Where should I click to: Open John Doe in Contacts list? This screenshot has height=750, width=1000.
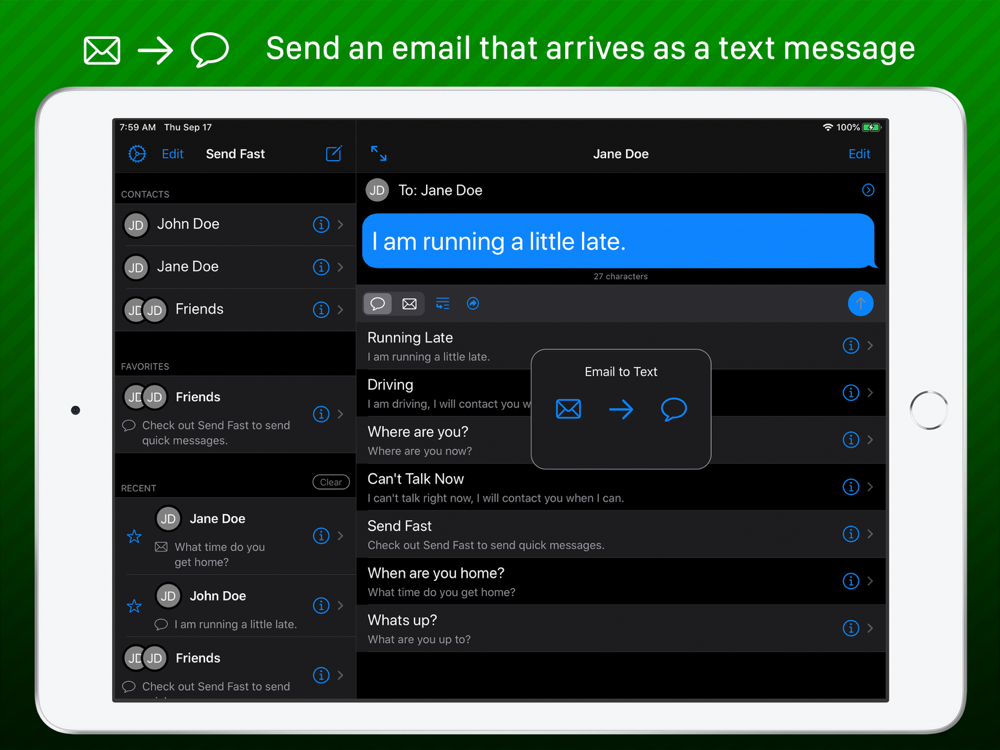tap(235, 224)
